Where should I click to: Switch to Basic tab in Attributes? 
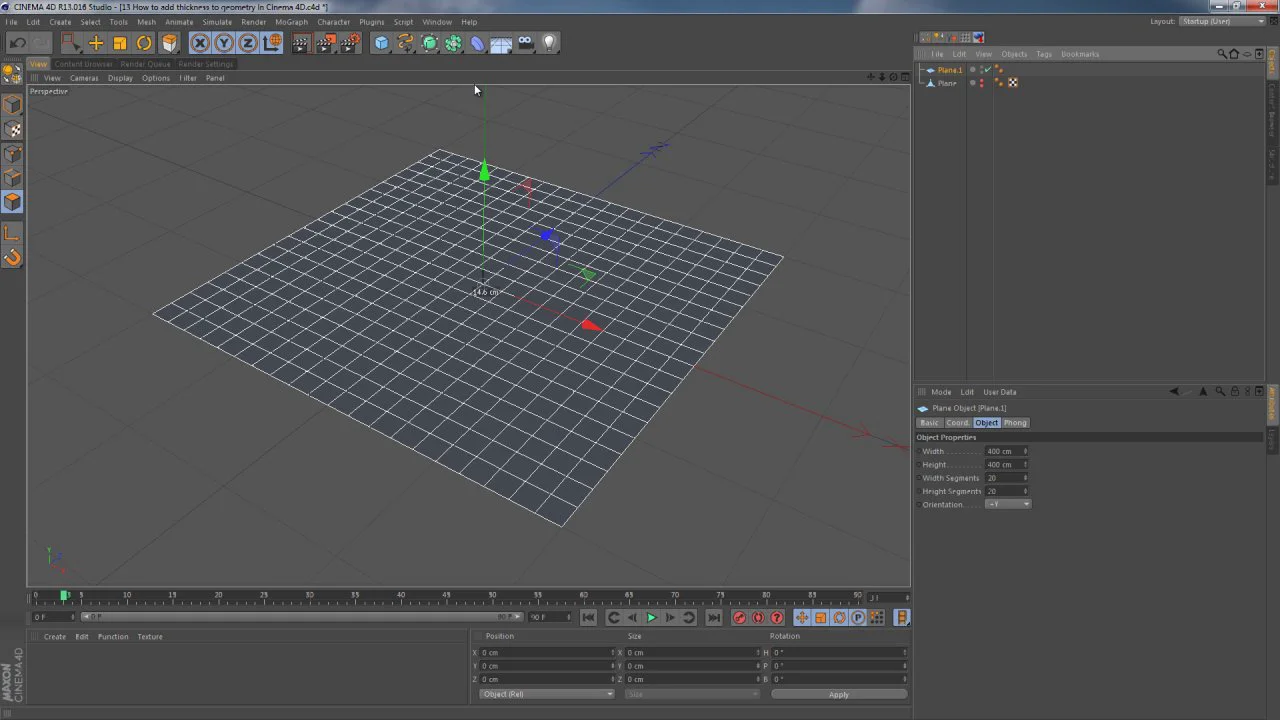coord(930,423)
